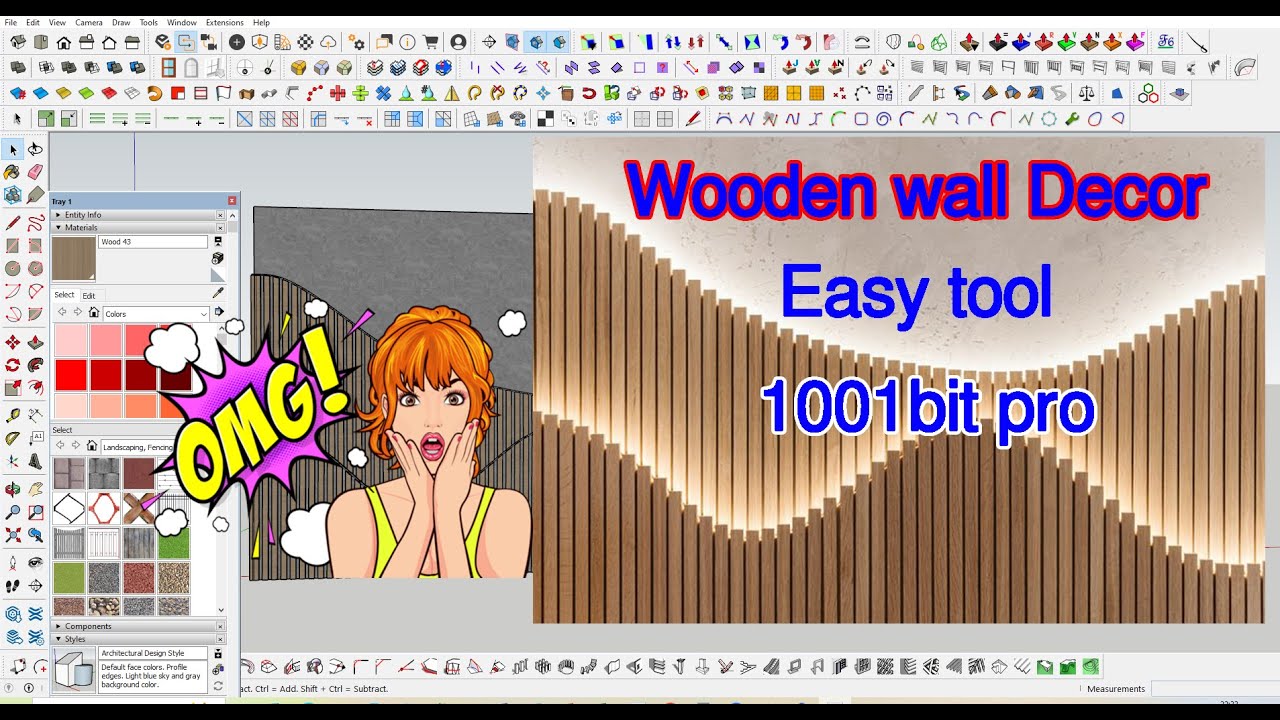The width and height of the screenshot is (1280, 720).
Task: Choose the Pan hand tool
Action: pyautogui.click(x=36, y=489)
